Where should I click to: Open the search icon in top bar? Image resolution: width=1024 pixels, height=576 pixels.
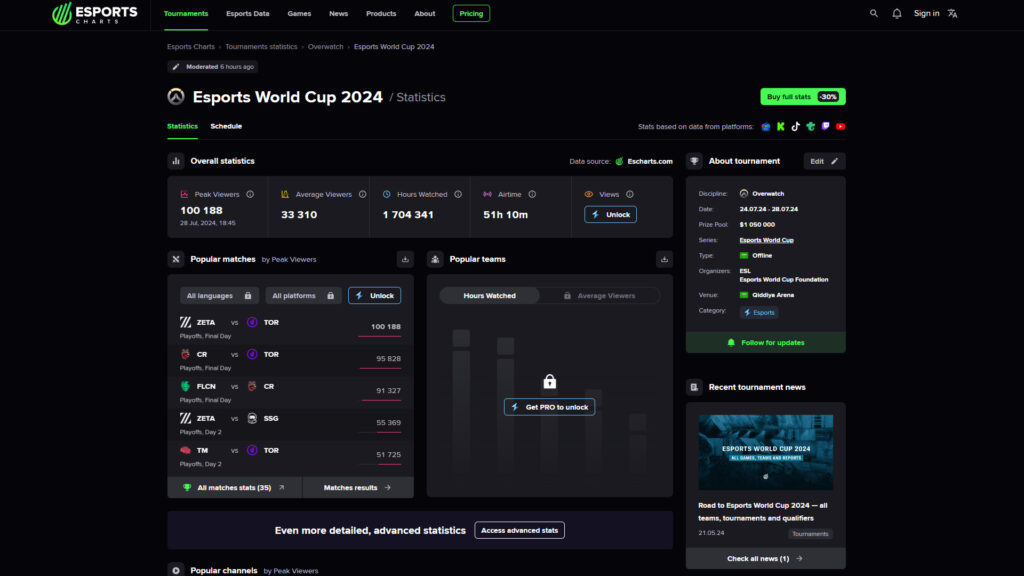pyautogui.click(x=873, y=14)
